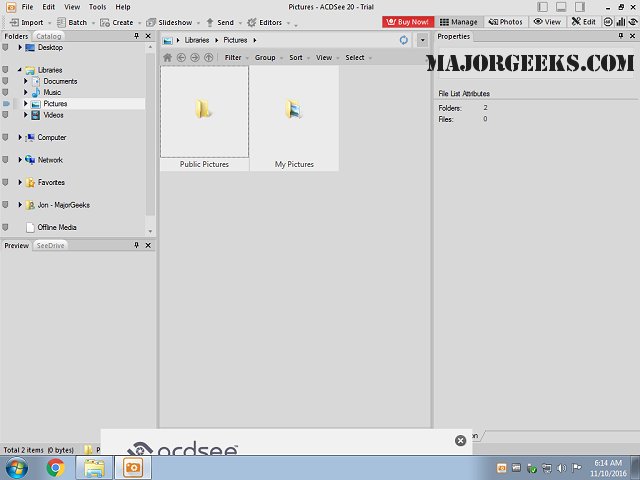Toggle Easy-Select marker for Offline Media
Image resolution: width=640 pixels, height=480 pixels.
5,227
